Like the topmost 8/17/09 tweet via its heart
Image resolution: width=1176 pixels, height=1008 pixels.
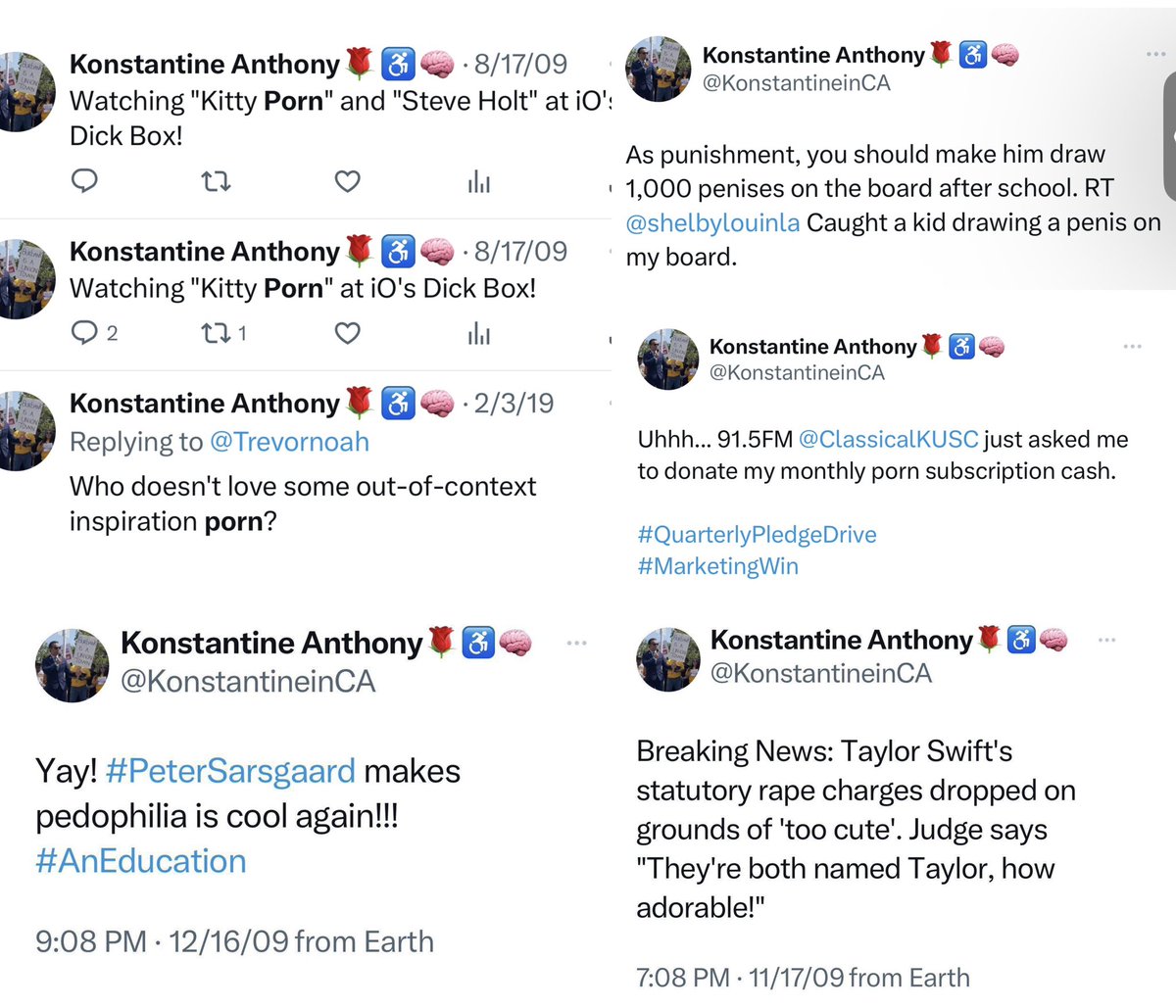pyautogui.click(x=347, y=181)
